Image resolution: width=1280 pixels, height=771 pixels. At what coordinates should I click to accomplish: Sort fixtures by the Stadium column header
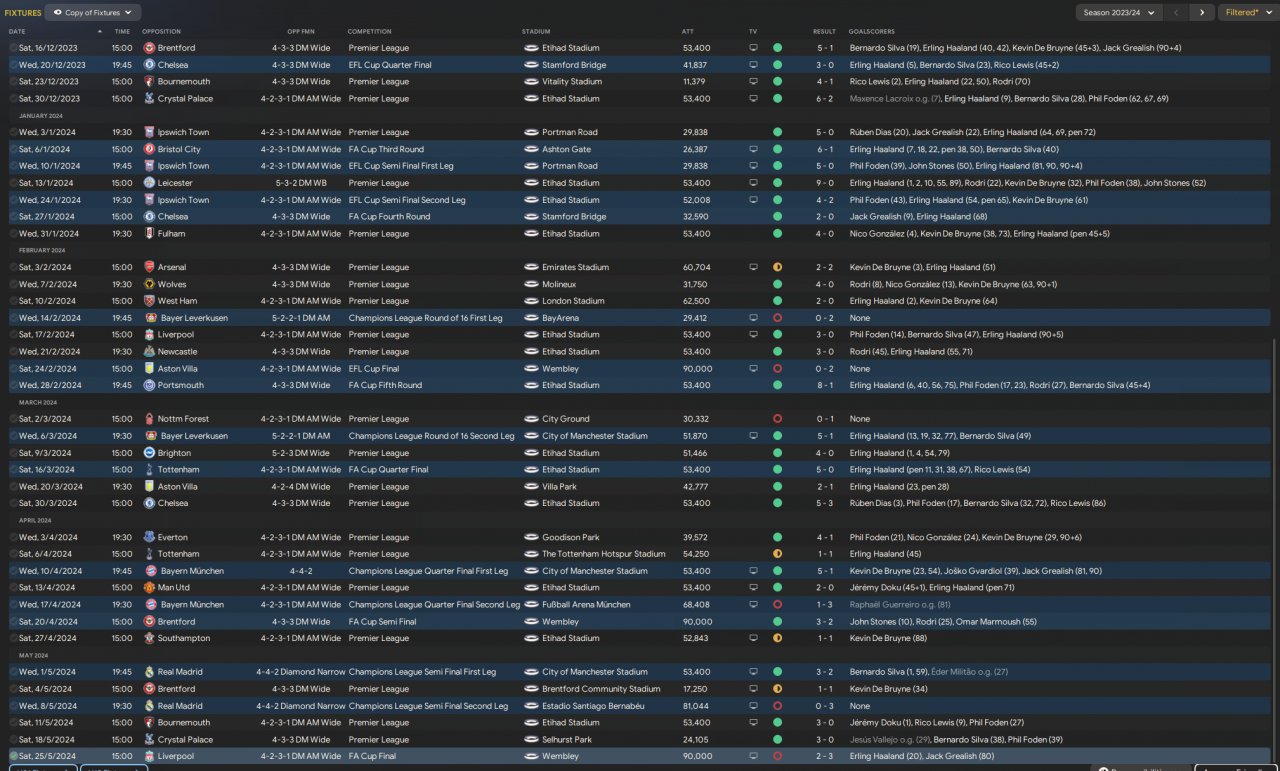point(536,31)
